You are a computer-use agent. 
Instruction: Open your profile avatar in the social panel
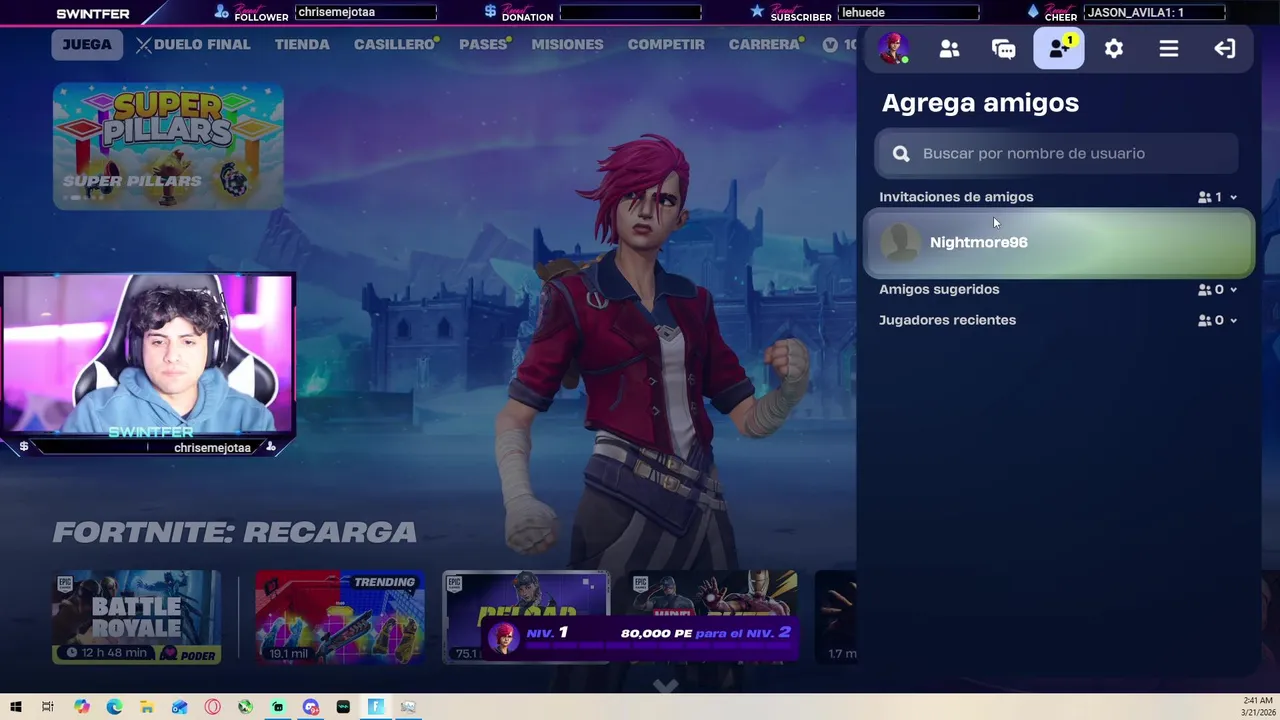pos(893,48)
